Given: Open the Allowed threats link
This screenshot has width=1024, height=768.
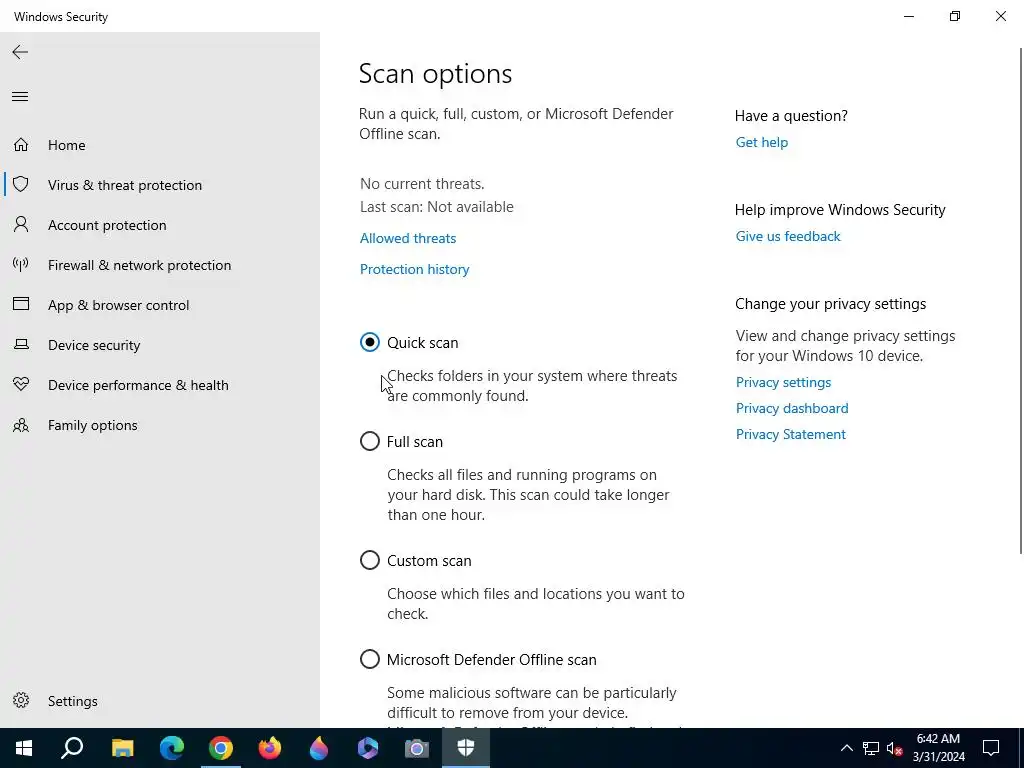Looking at the screenshot, I should [x=408, y=238].
